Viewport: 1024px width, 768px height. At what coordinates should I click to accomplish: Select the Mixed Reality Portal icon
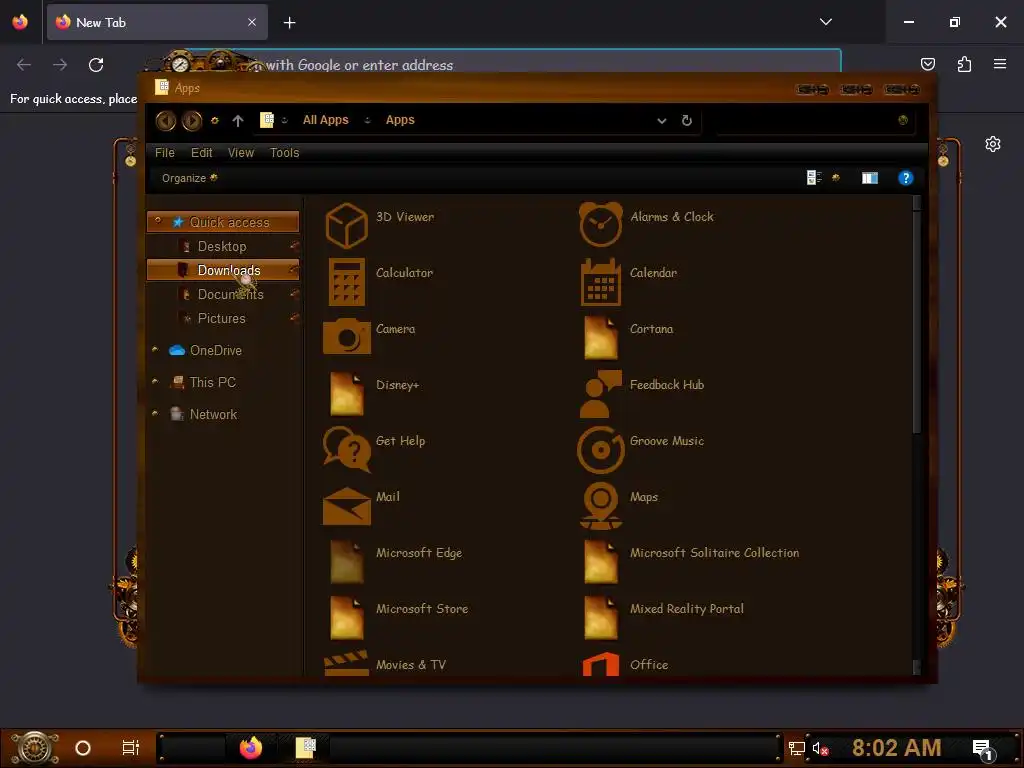601,617
